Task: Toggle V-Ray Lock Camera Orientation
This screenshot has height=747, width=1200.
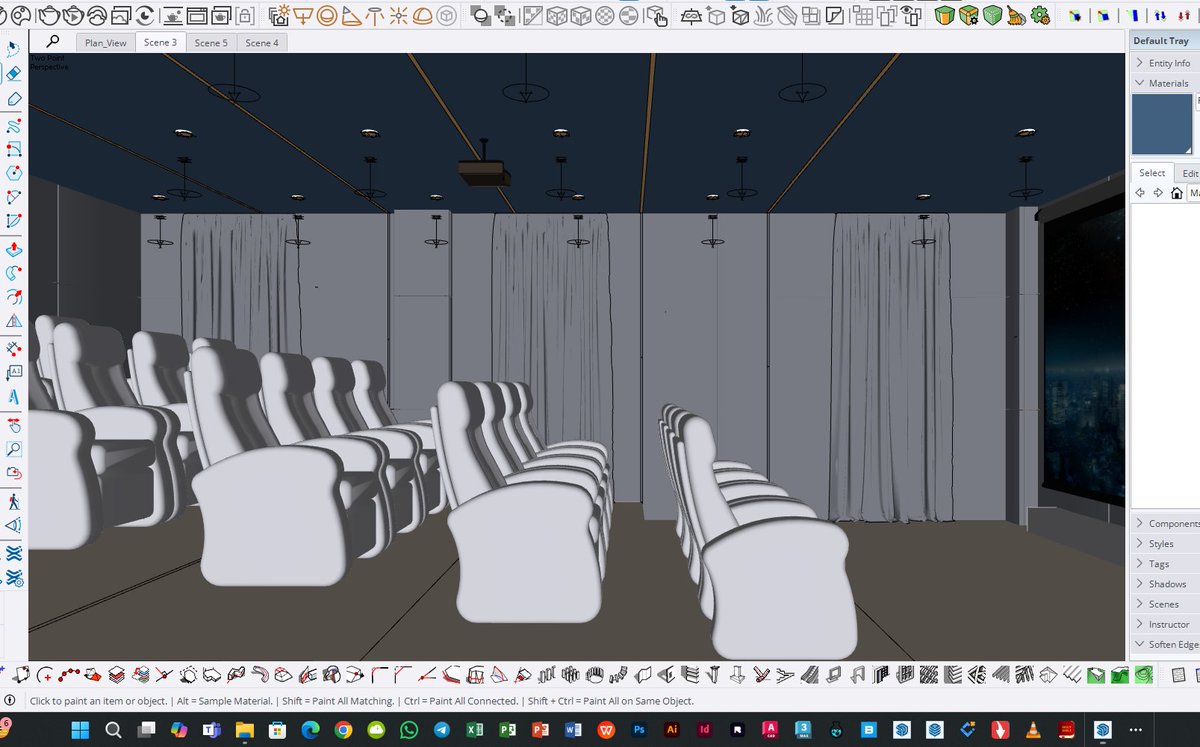Action: pos(245,15)
